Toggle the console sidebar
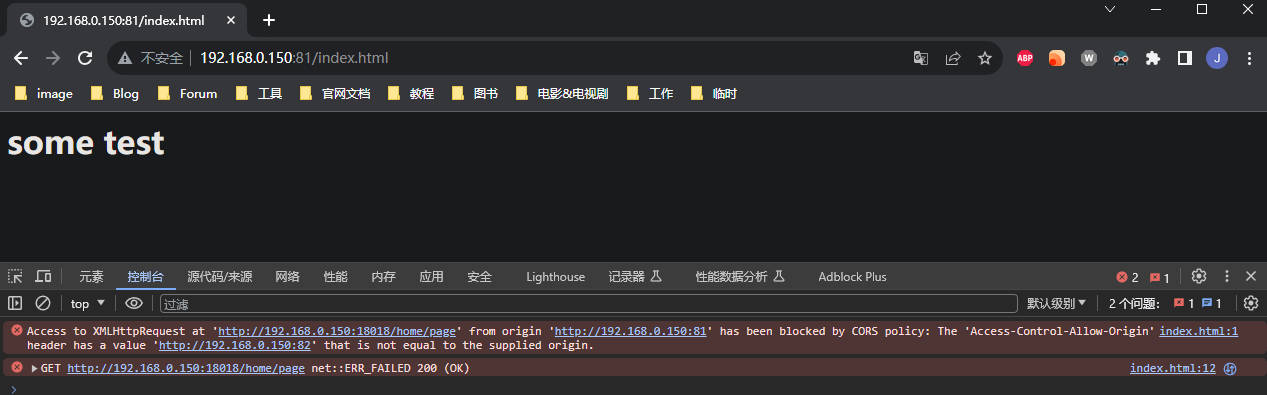The width and height of the screenshot is (1267, 395). coord(15,303)
